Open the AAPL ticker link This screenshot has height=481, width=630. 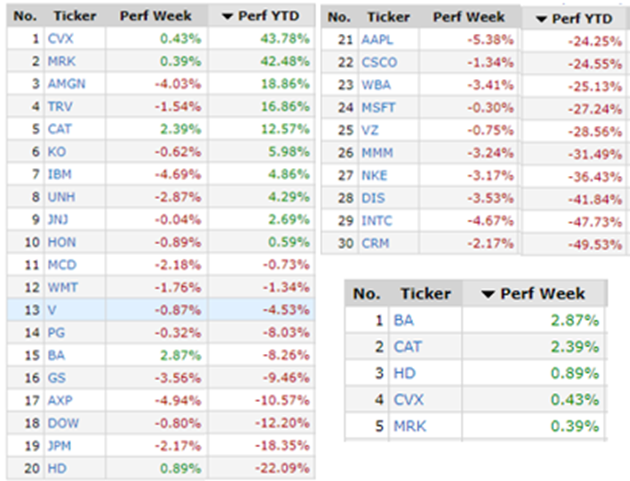377,40
